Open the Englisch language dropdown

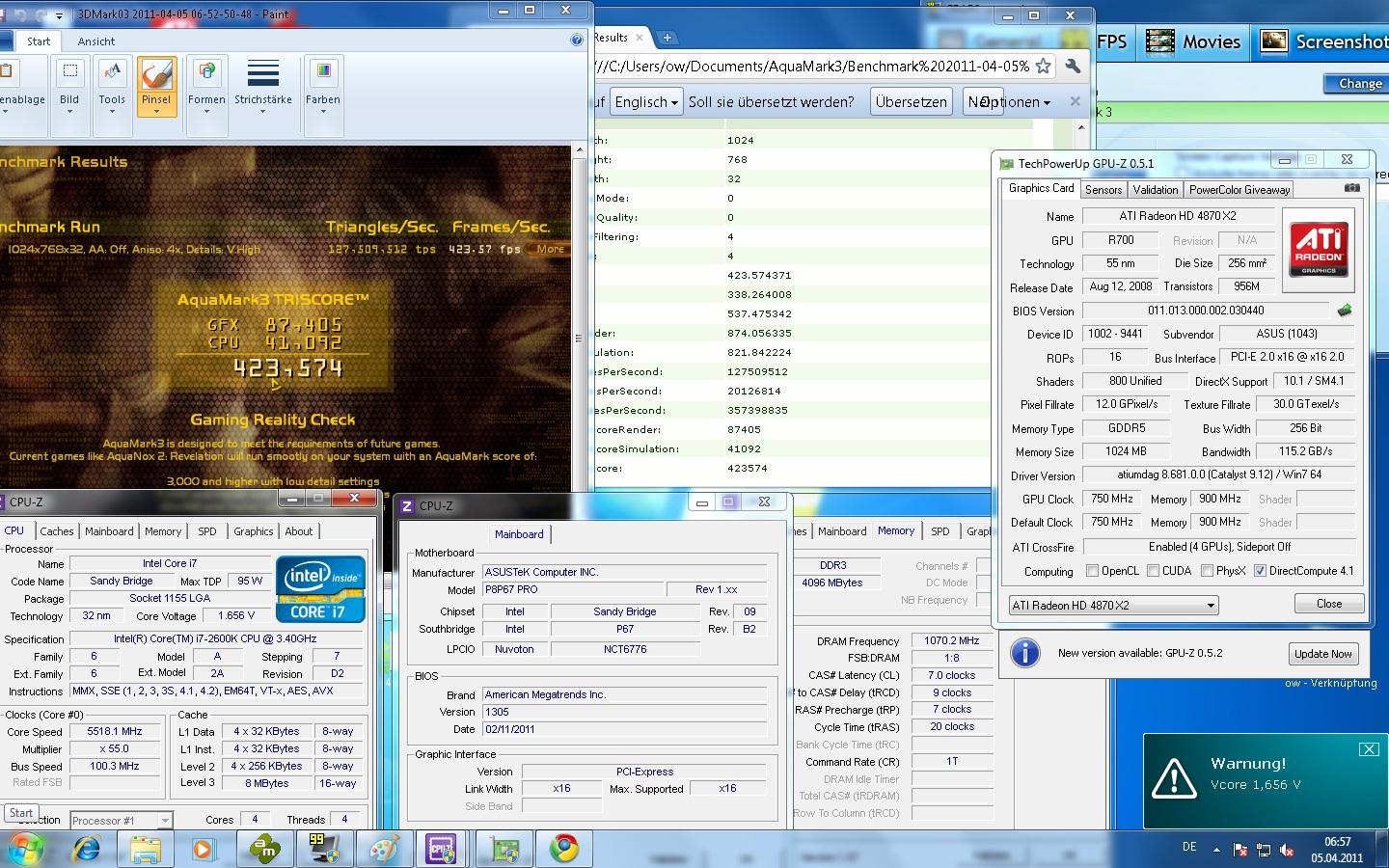645,101
